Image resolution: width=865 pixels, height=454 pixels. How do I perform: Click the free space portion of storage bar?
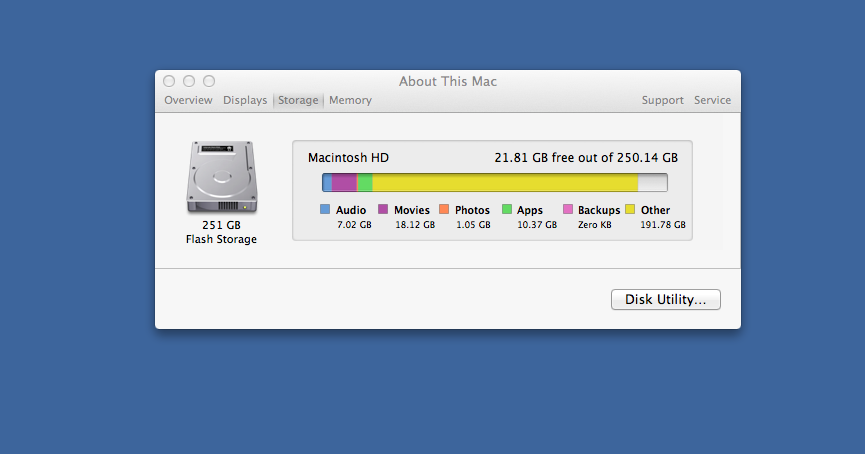coord(653,183)
